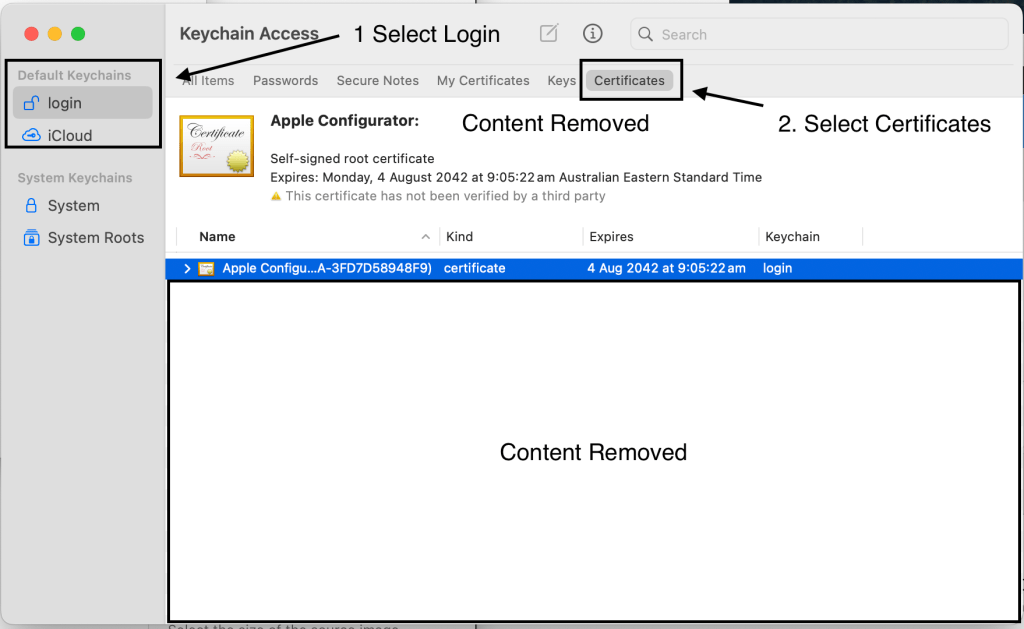Expand the Apple Configurator certificate row
The image size is (1024, 629).
click(x=187, y=268)
